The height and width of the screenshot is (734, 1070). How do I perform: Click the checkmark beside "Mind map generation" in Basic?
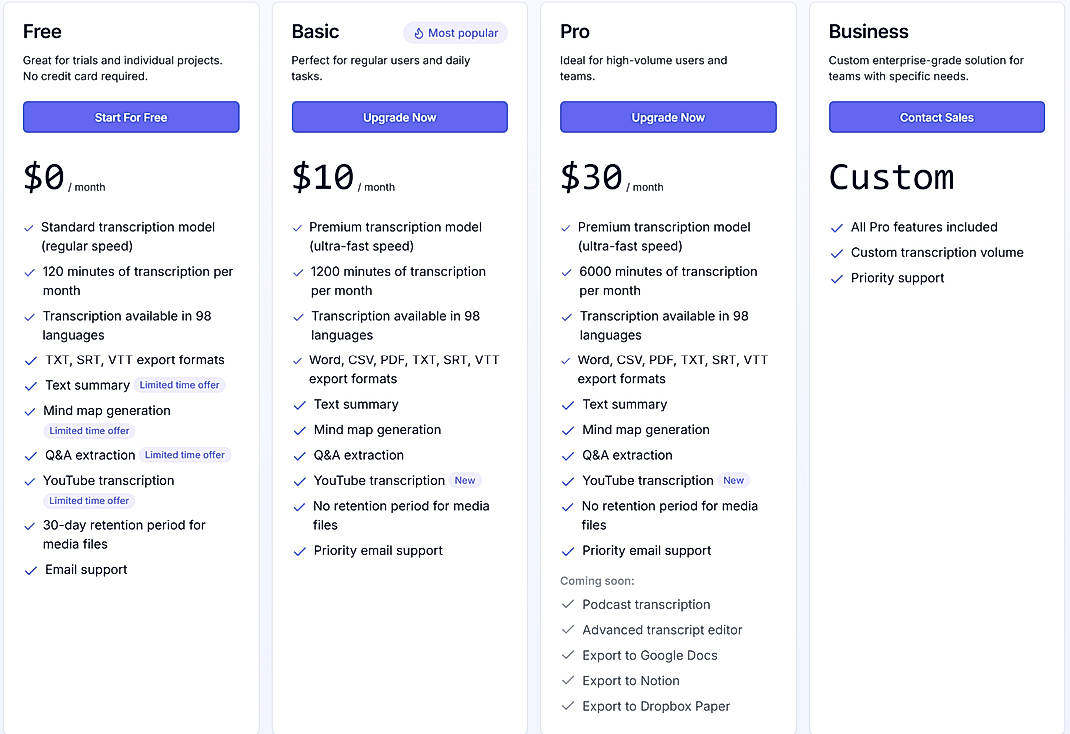[x=299, y=430]
